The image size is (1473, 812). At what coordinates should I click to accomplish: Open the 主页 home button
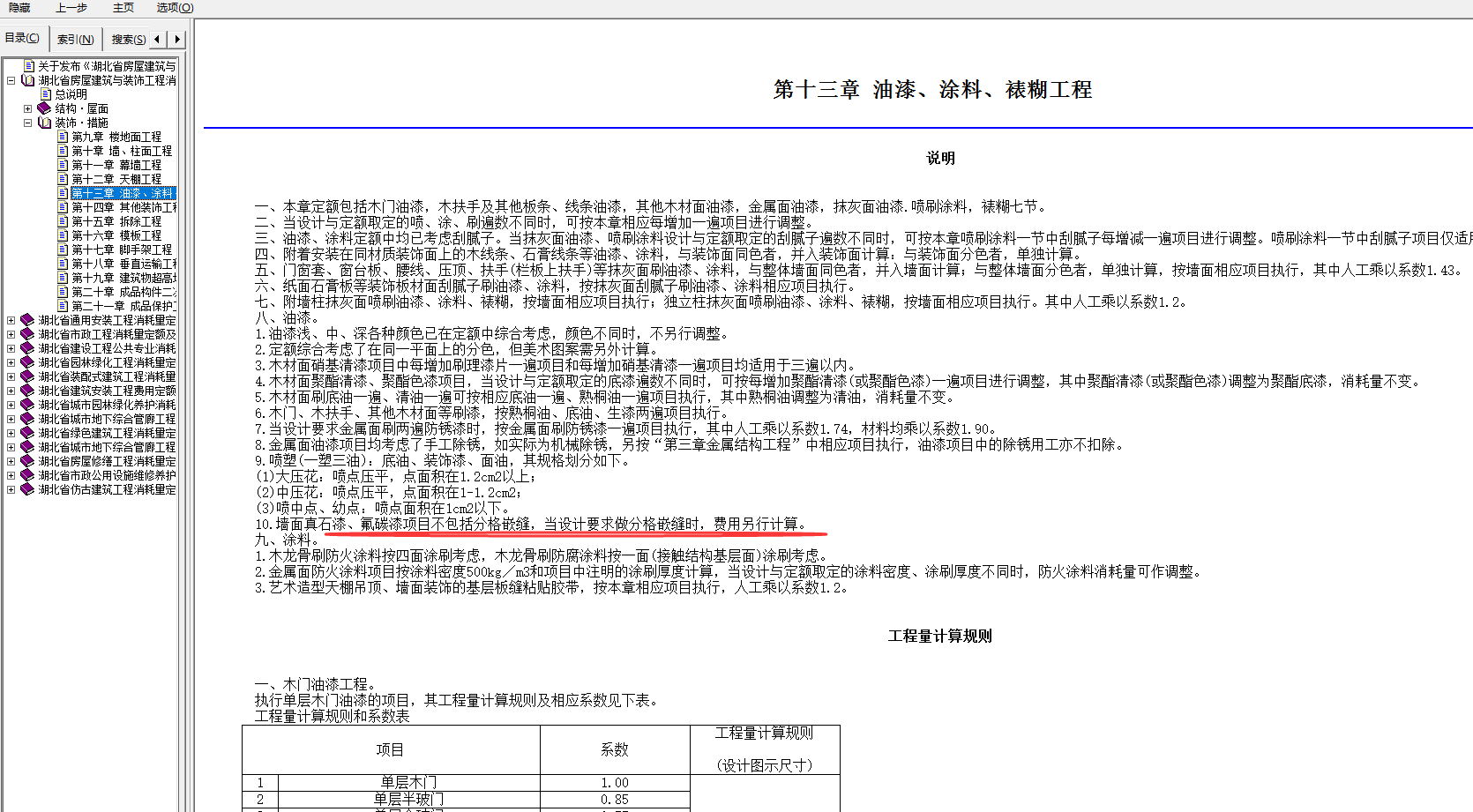click(123, 7)
